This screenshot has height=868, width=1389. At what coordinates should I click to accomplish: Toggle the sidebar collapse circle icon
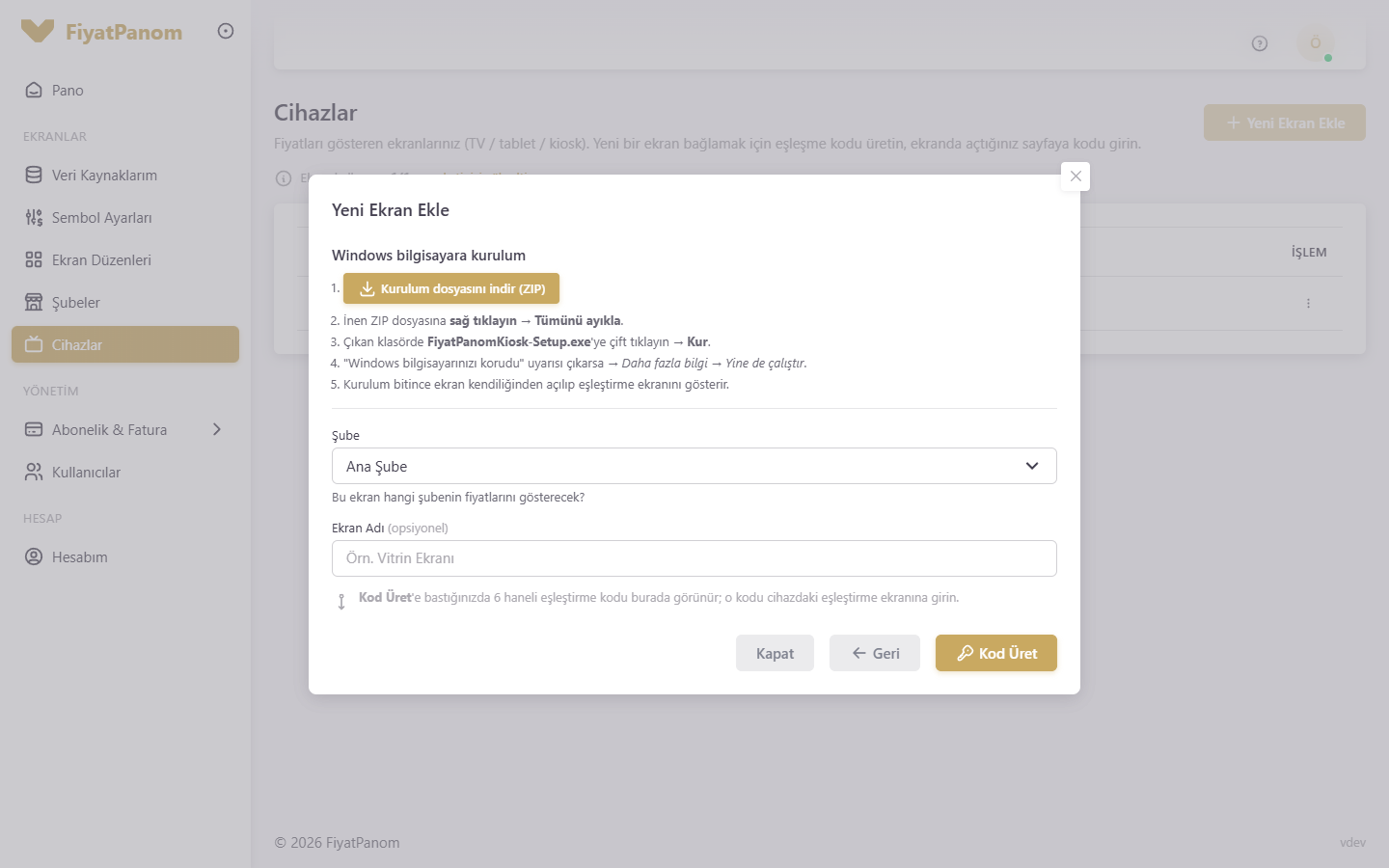click(x=226, y=31)
